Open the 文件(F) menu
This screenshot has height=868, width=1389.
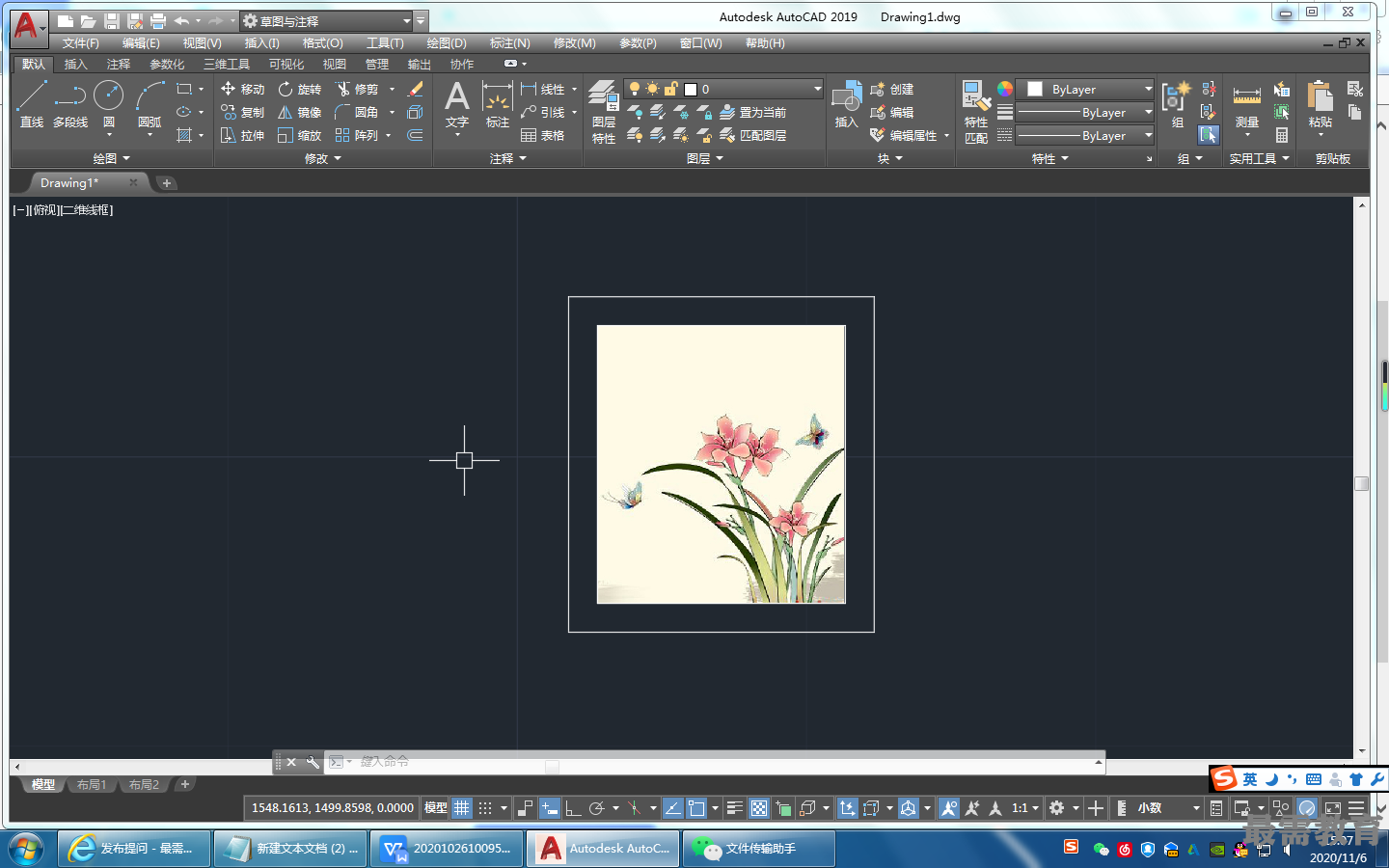point(81,43)
